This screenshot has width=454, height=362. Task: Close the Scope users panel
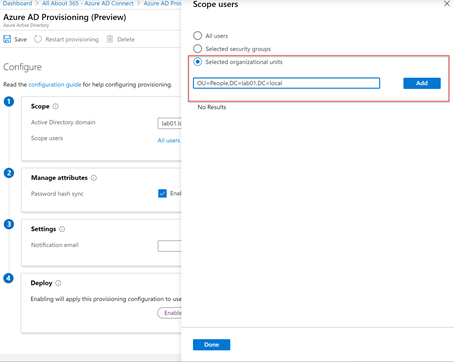tap(447, 4)
